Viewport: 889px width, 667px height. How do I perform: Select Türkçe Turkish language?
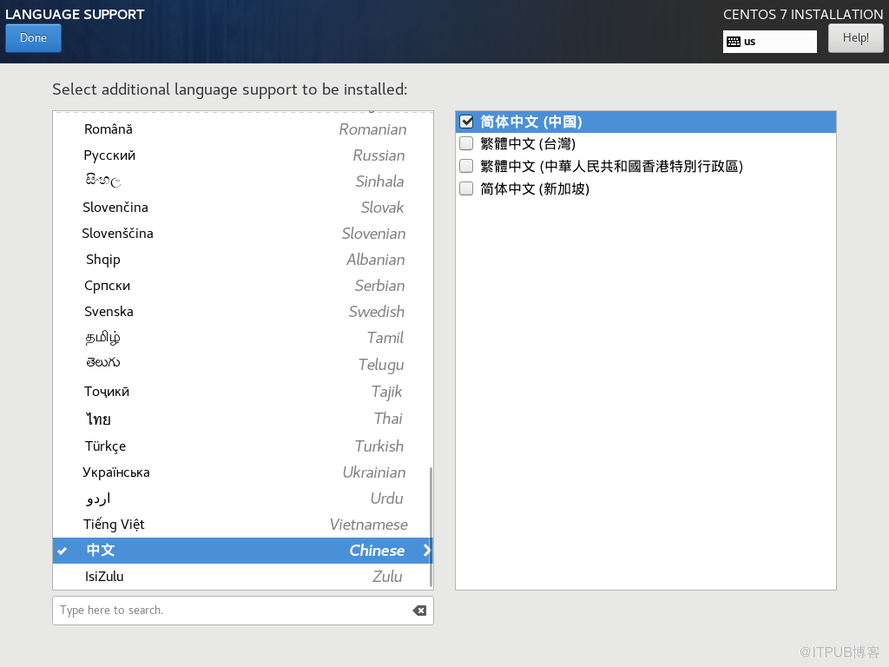pyautogui.click(x=243, y=446)
